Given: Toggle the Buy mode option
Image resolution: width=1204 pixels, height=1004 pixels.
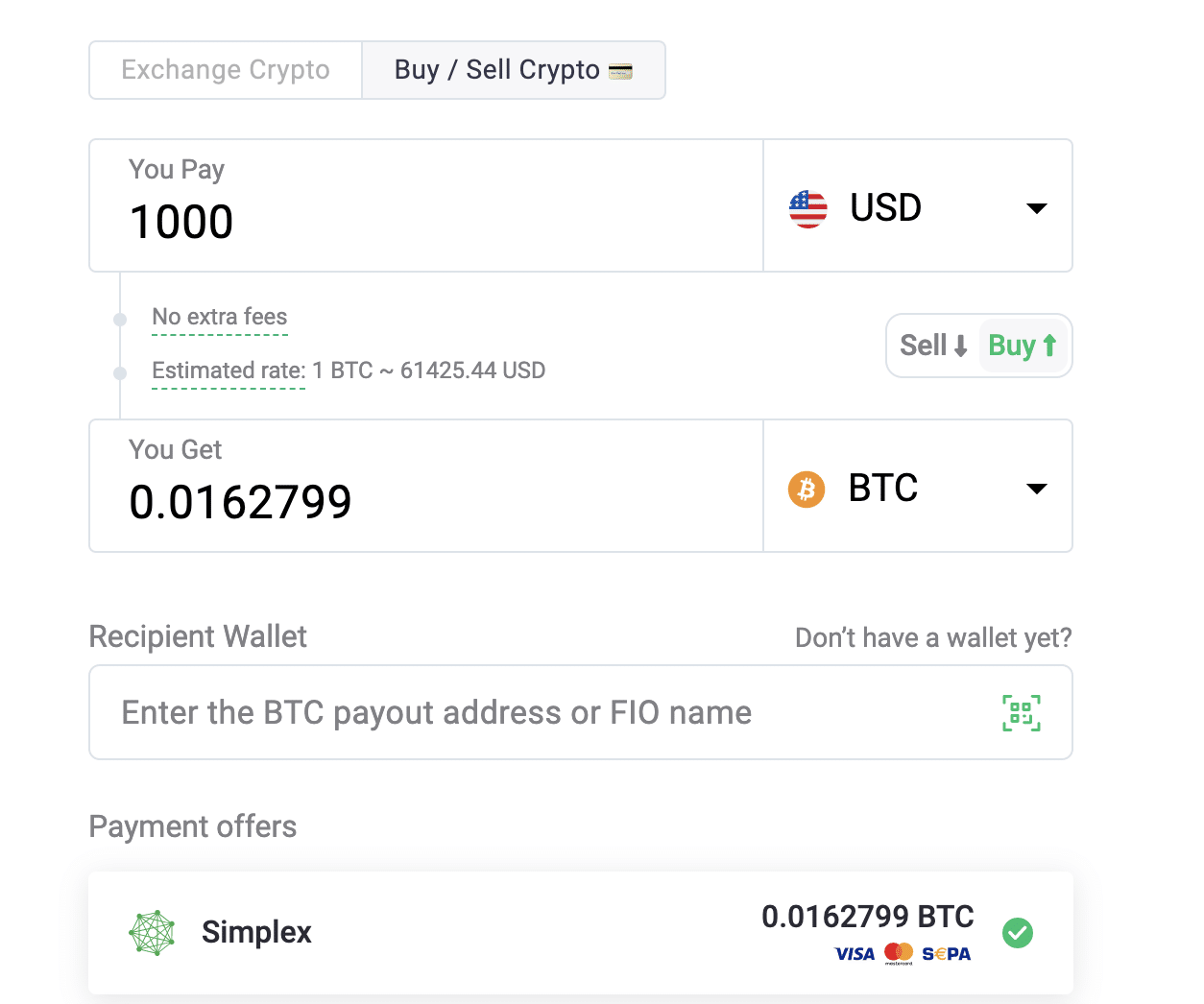Looking at the screenshot, I should click(1023, 346).
